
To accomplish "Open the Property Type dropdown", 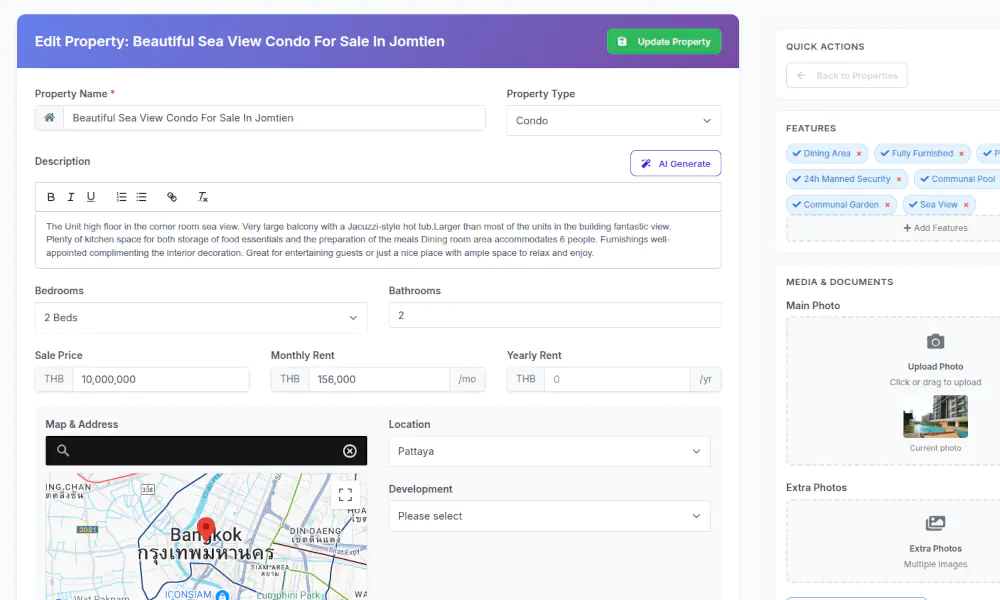I will (614, 121).
